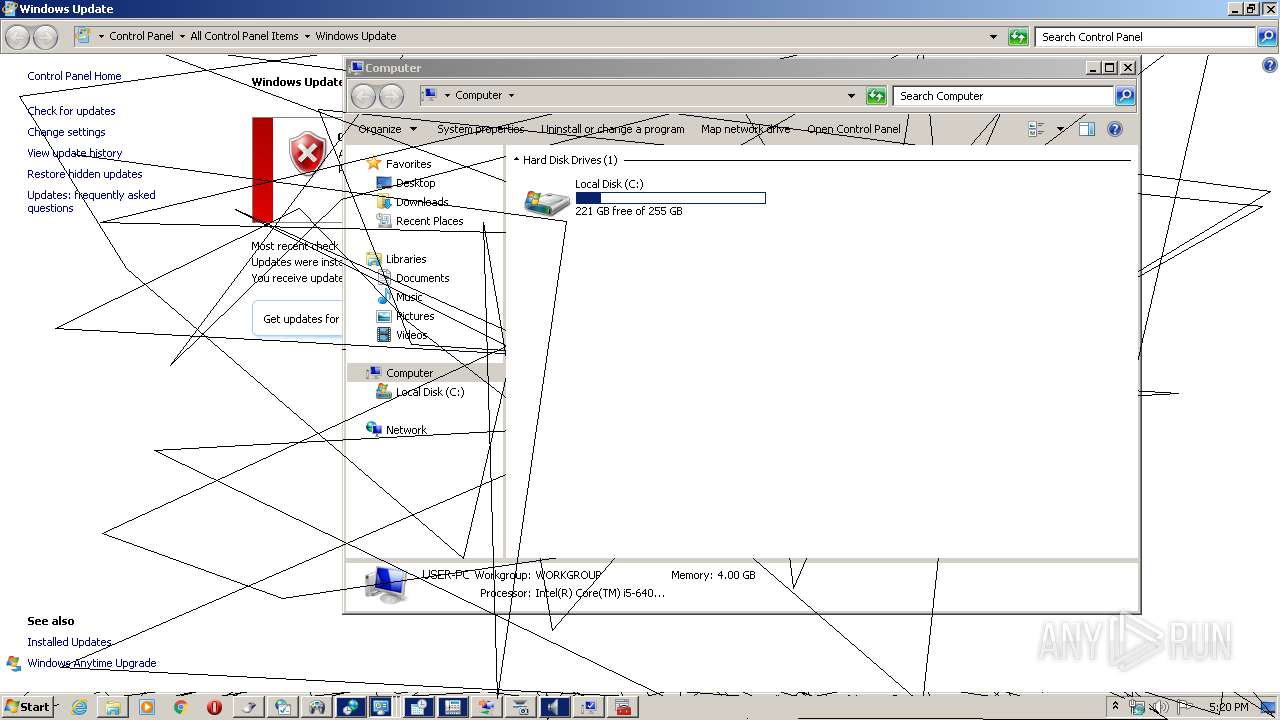Click the Change your view icon
The image size is (1280, 720).
pos(1036,129)
